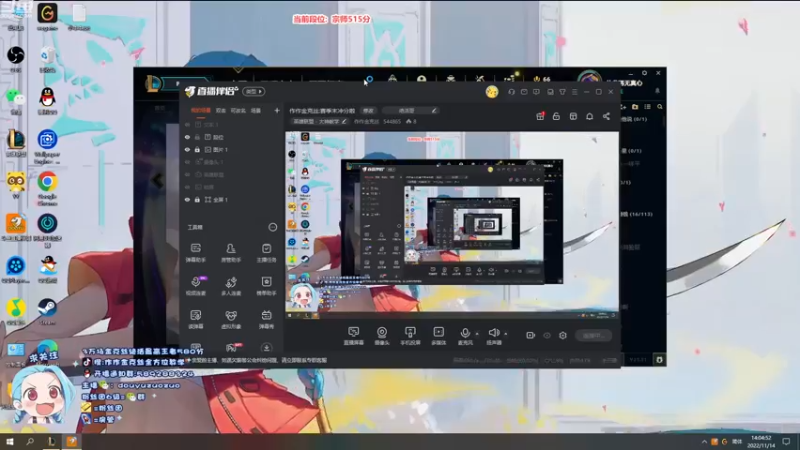
Task: Toggle the preview eye icon near settings
Action: point(547,335)
